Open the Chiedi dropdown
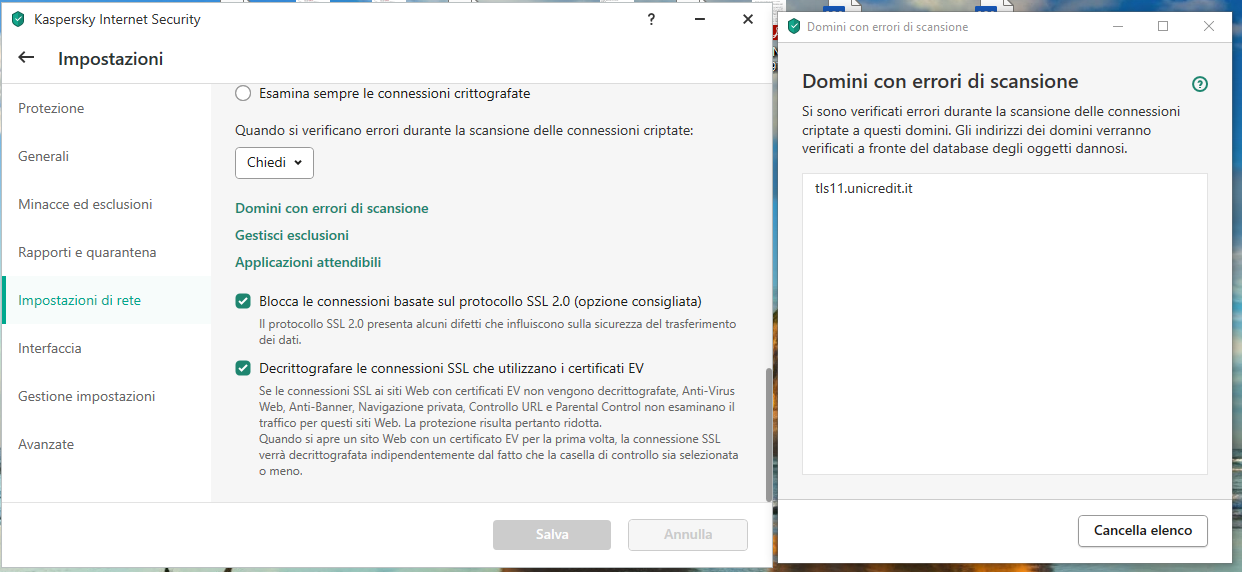Image resolution: width=1242 pixels, height=572 pixels. 274,162
